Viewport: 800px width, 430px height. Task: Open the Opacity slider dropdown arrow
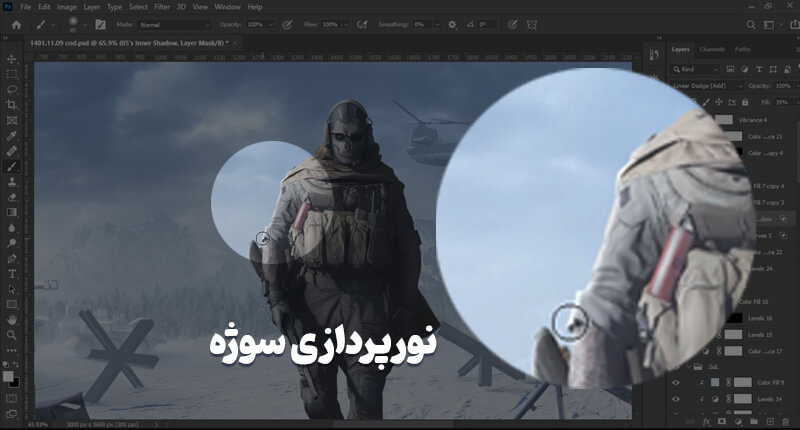click(271, 24)
